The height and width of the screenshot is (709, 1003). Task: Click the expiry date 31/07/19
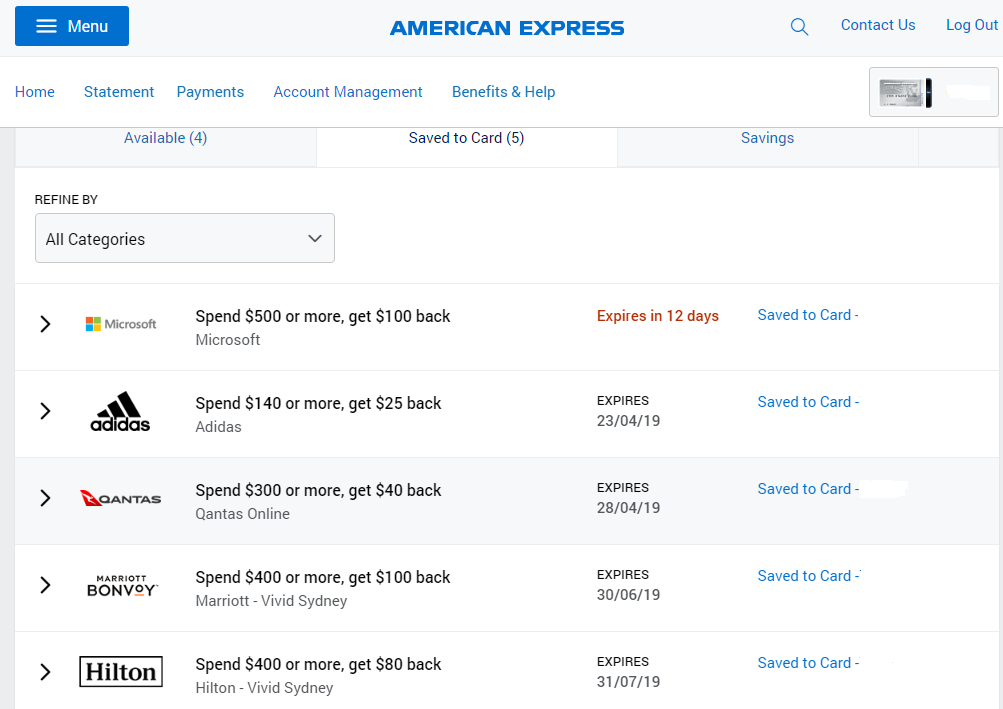coord(628,682)
